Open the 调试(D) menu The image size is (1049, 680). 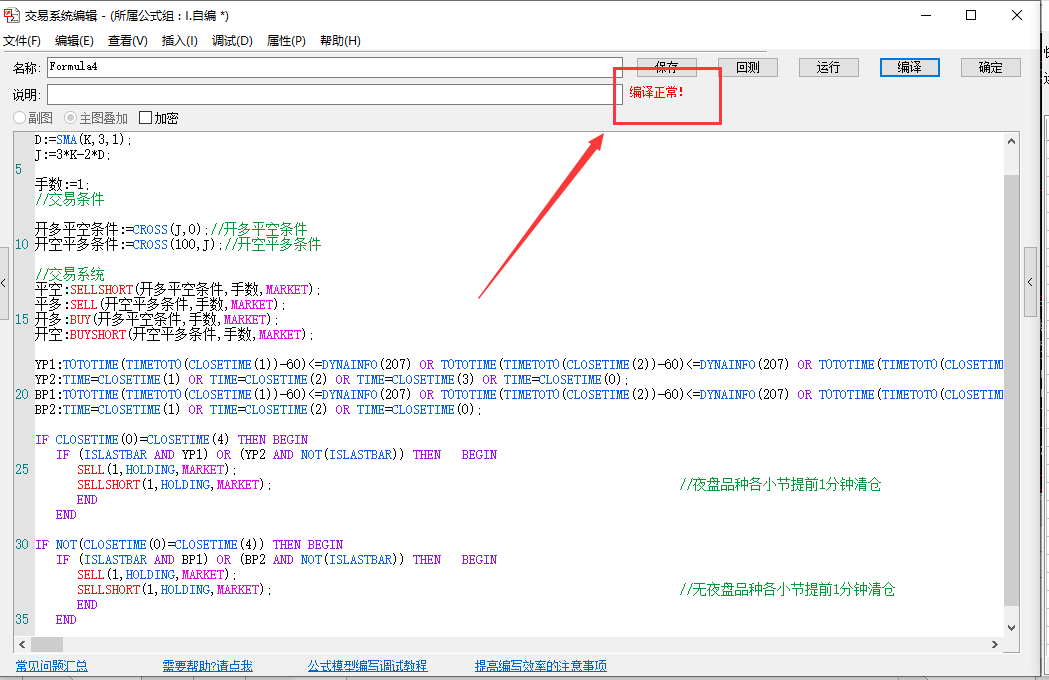232,41
